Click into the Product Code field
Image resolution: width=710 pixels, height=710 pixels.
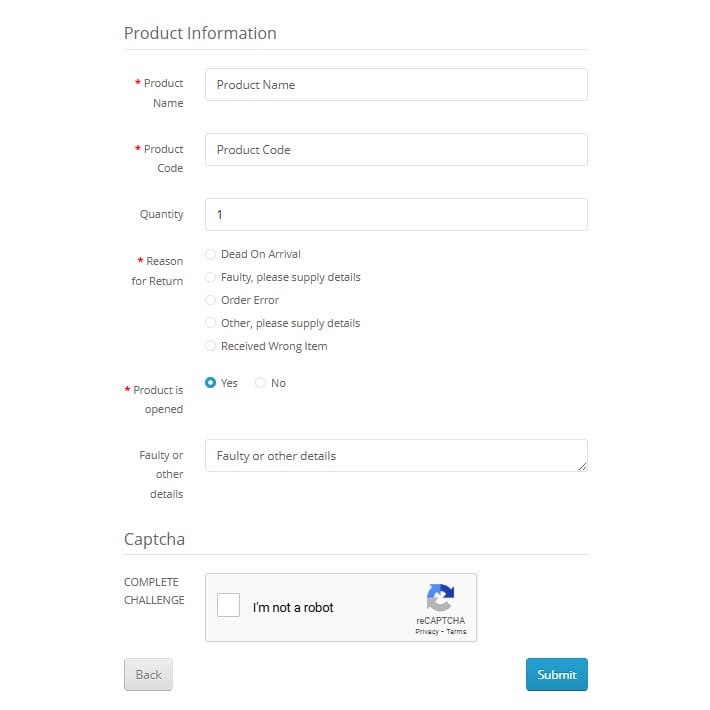pos(396,149)
